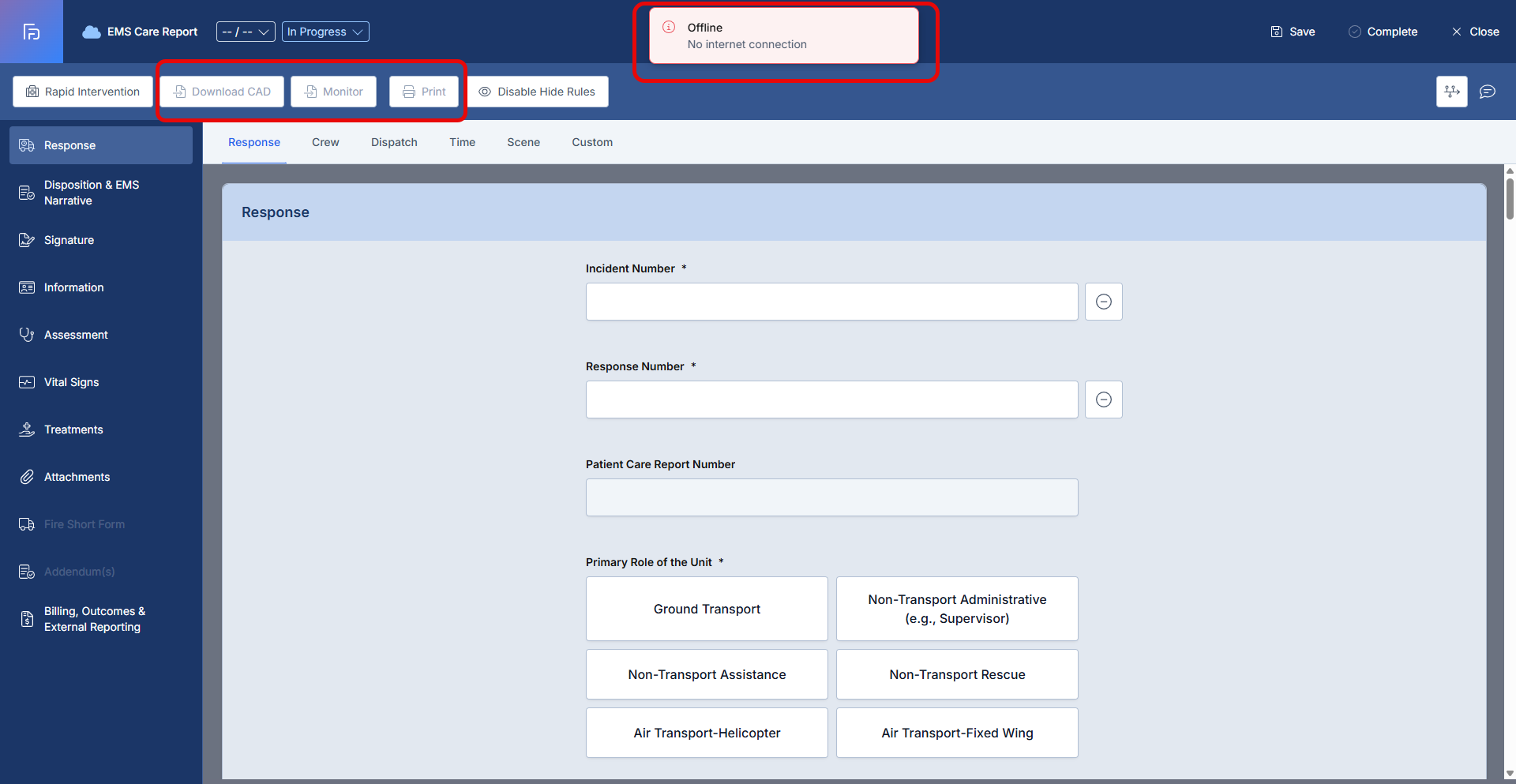Select the Addendum(s) sidebar item
The height and width of the screenshot is (784, 1516).
point(101,572)
